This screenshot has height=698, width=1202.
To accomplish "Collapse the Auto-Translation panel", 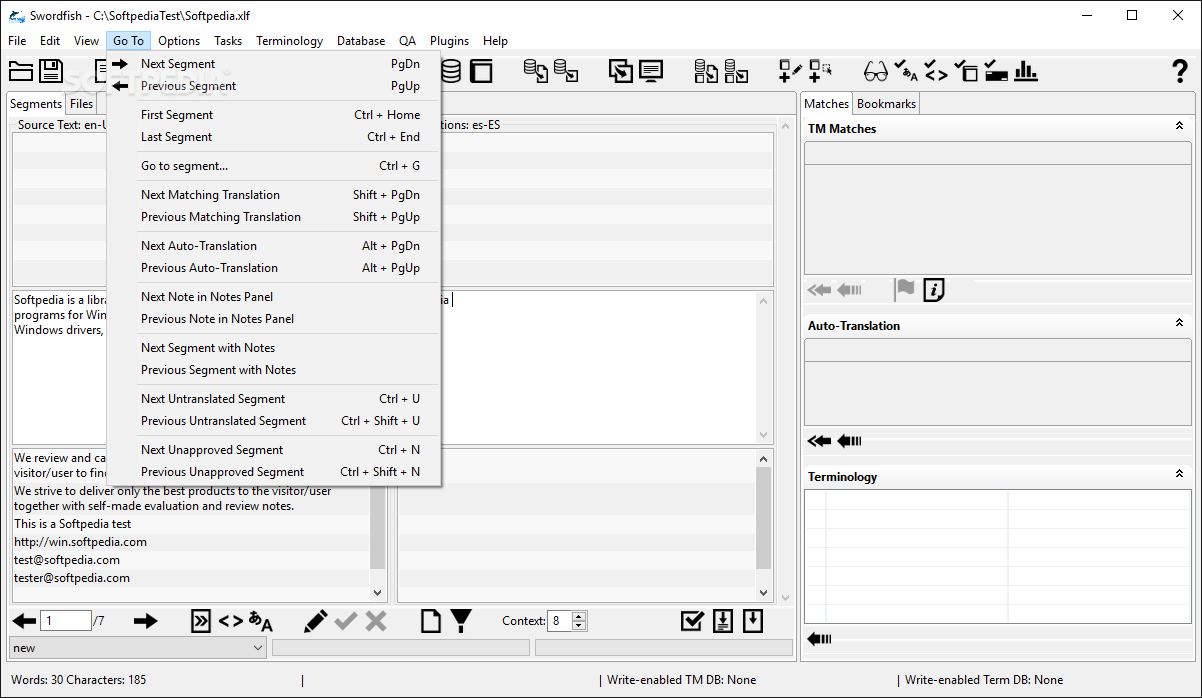I will pyautogui.click(x=1179, y=324).
